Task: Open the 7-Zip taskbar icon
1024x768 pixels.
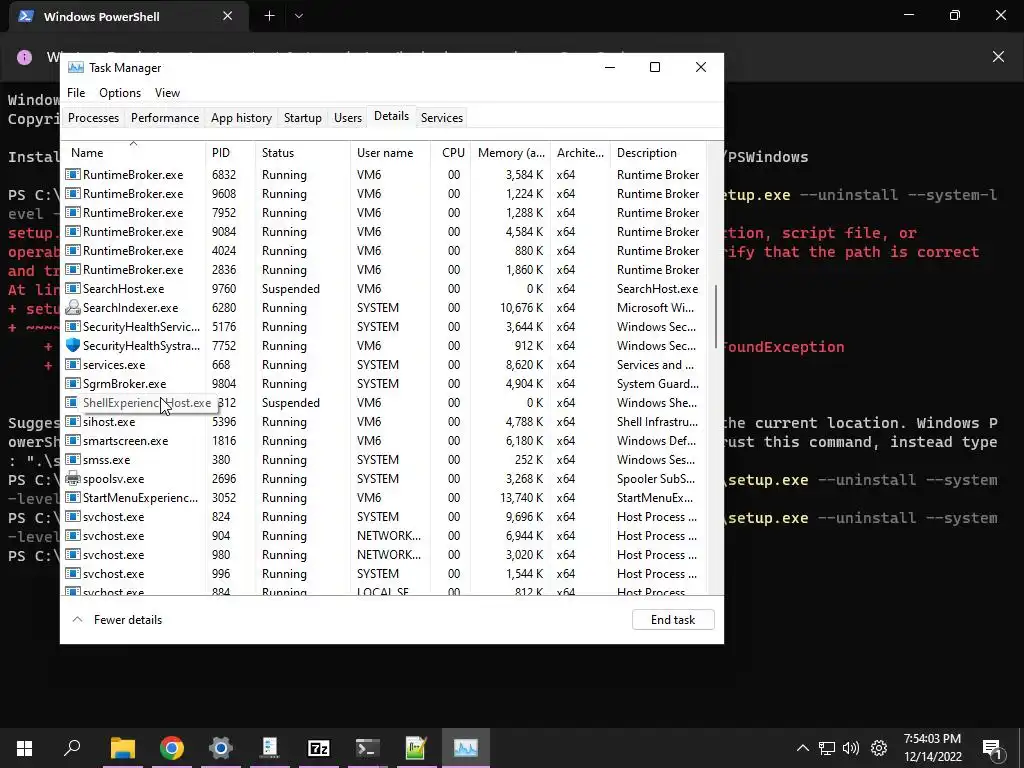Action: (x=318, y=748)
